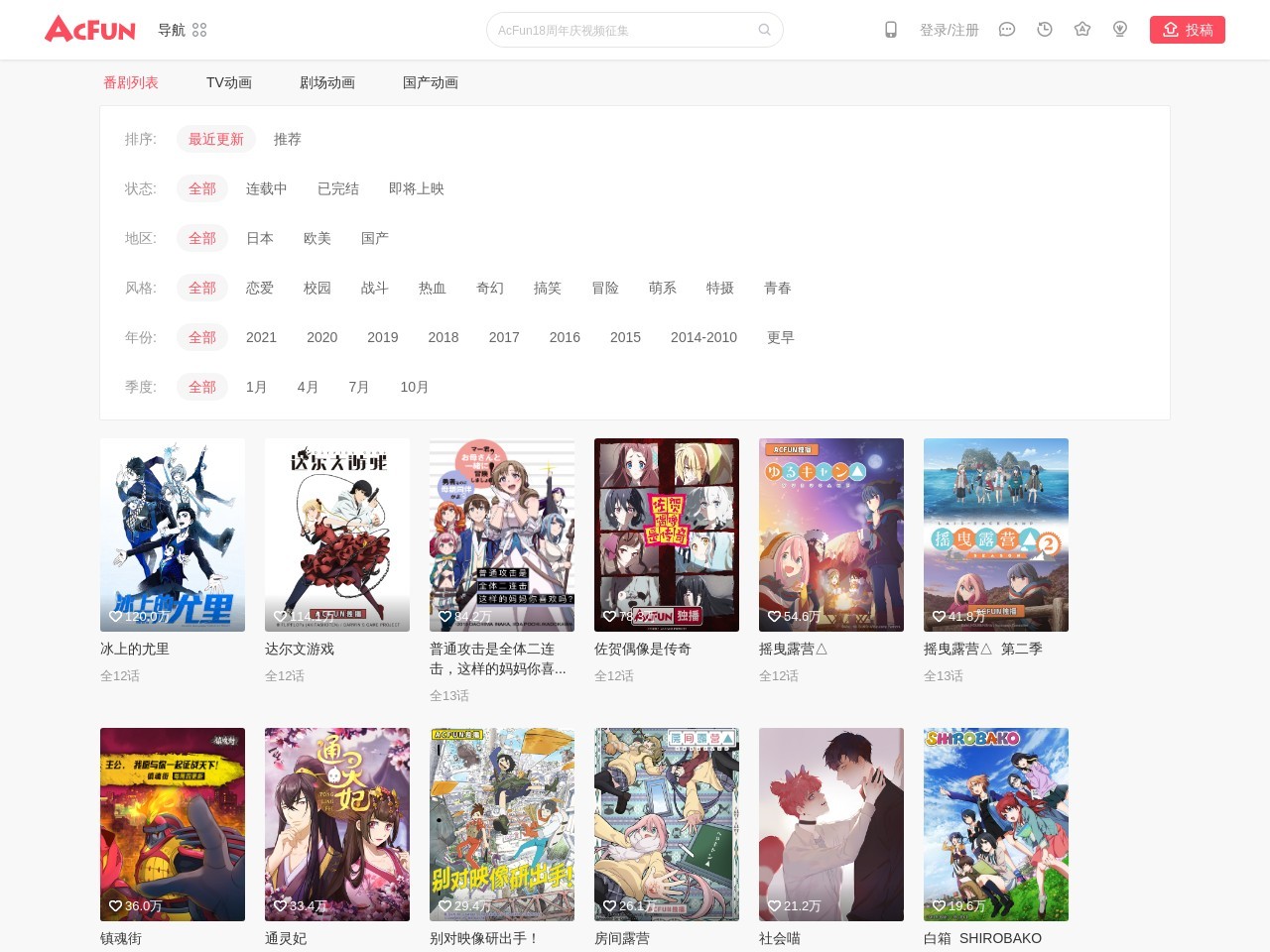Click 登录/注册 link
This screenshot has width=1270, height=952.
point(950,30)
